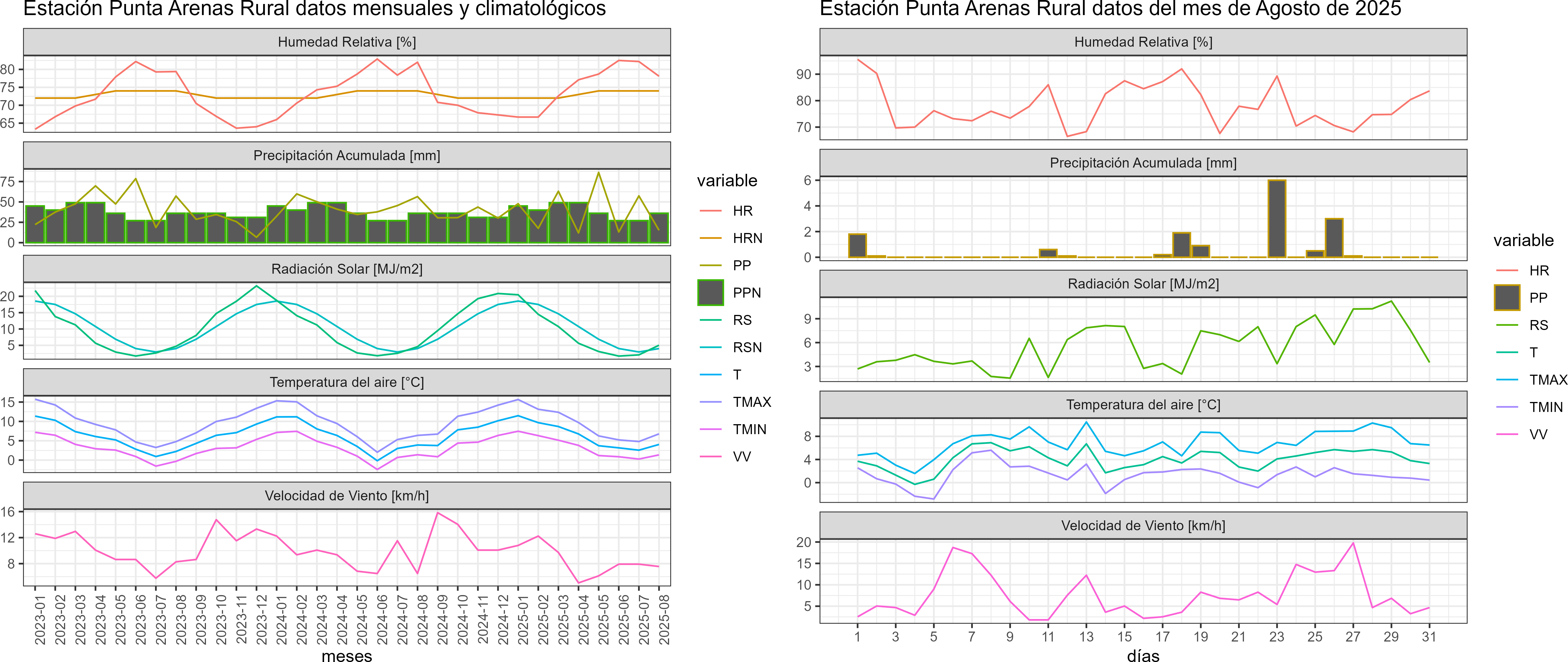This screenshot has width=1568, height=662.
Task: Click the left Velocidad de Viento header
Action: [x=347, y=496]
